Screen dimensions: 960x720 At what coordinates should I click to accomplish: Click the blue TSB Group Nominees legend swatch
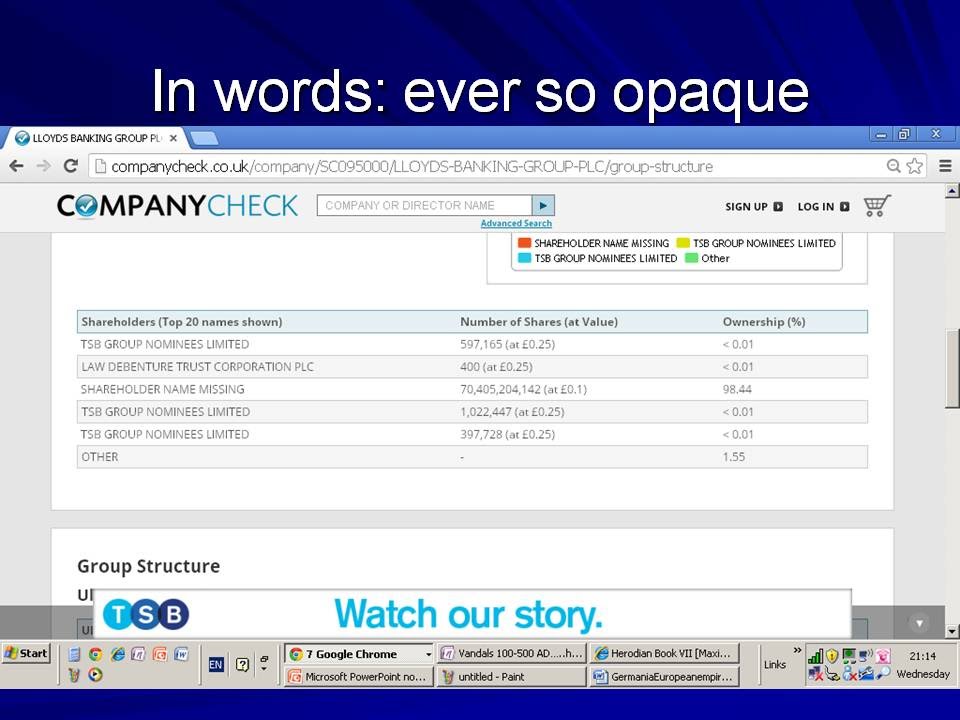click(525, 258)
